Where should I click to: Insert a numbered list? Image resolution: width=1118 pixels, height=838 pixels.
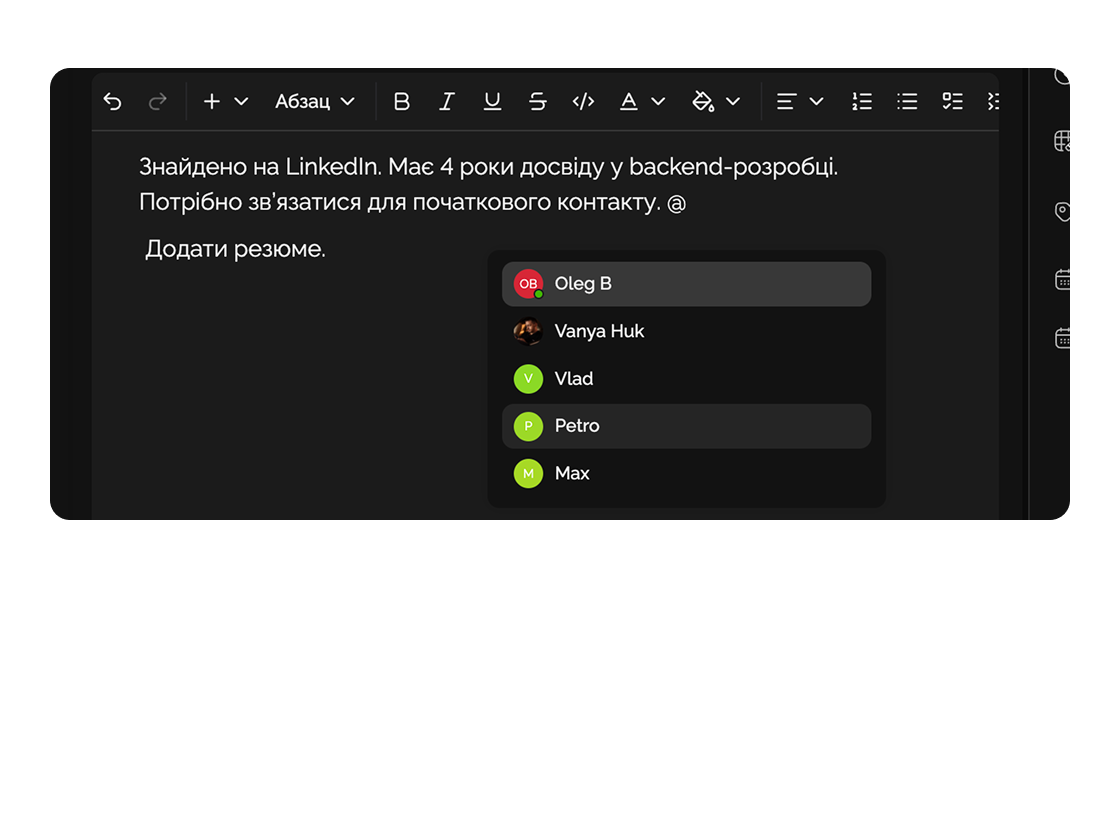pos(862,101)
